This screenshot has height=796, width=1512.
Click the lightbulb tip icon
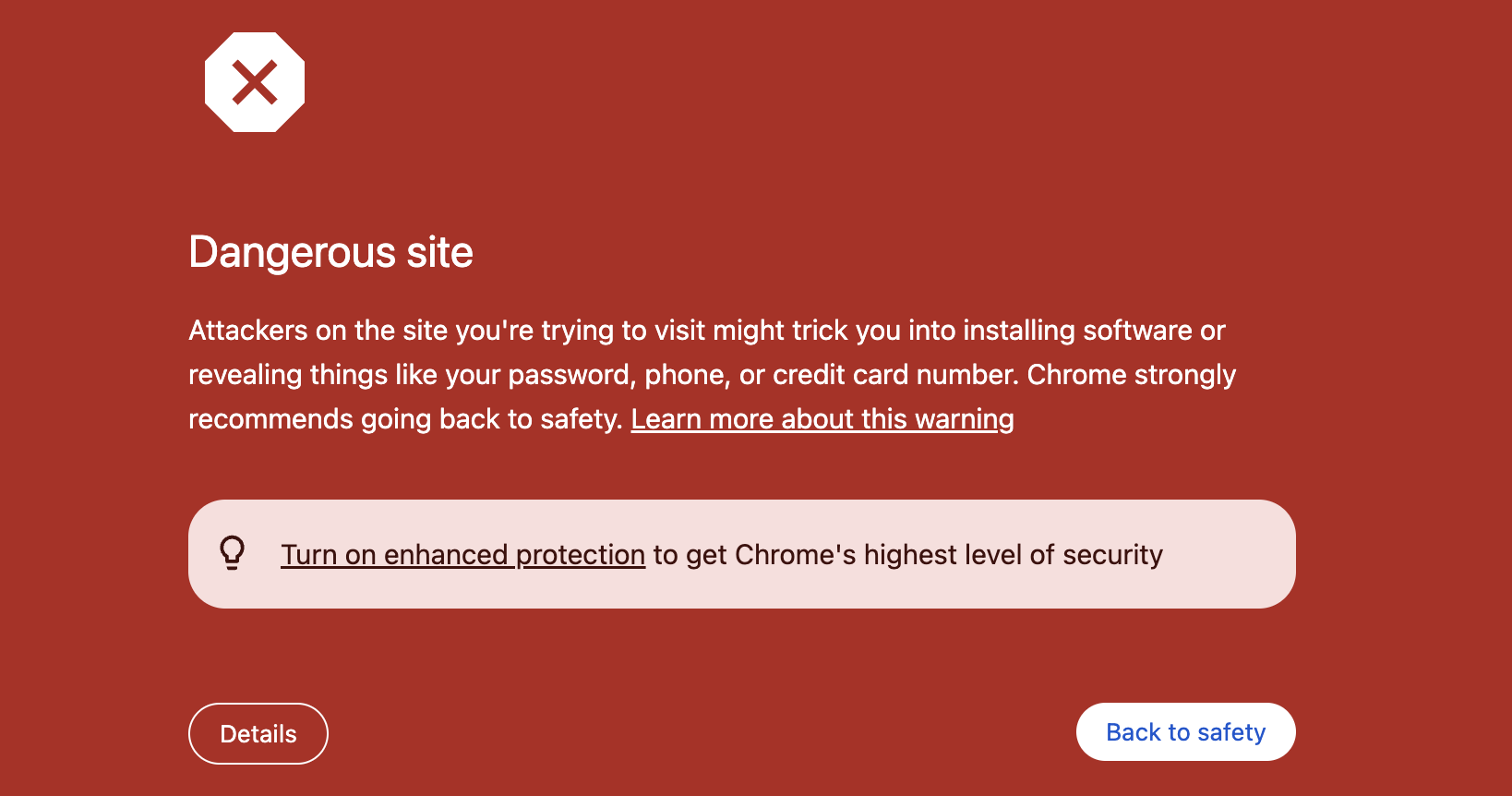(x=233, y=553)
